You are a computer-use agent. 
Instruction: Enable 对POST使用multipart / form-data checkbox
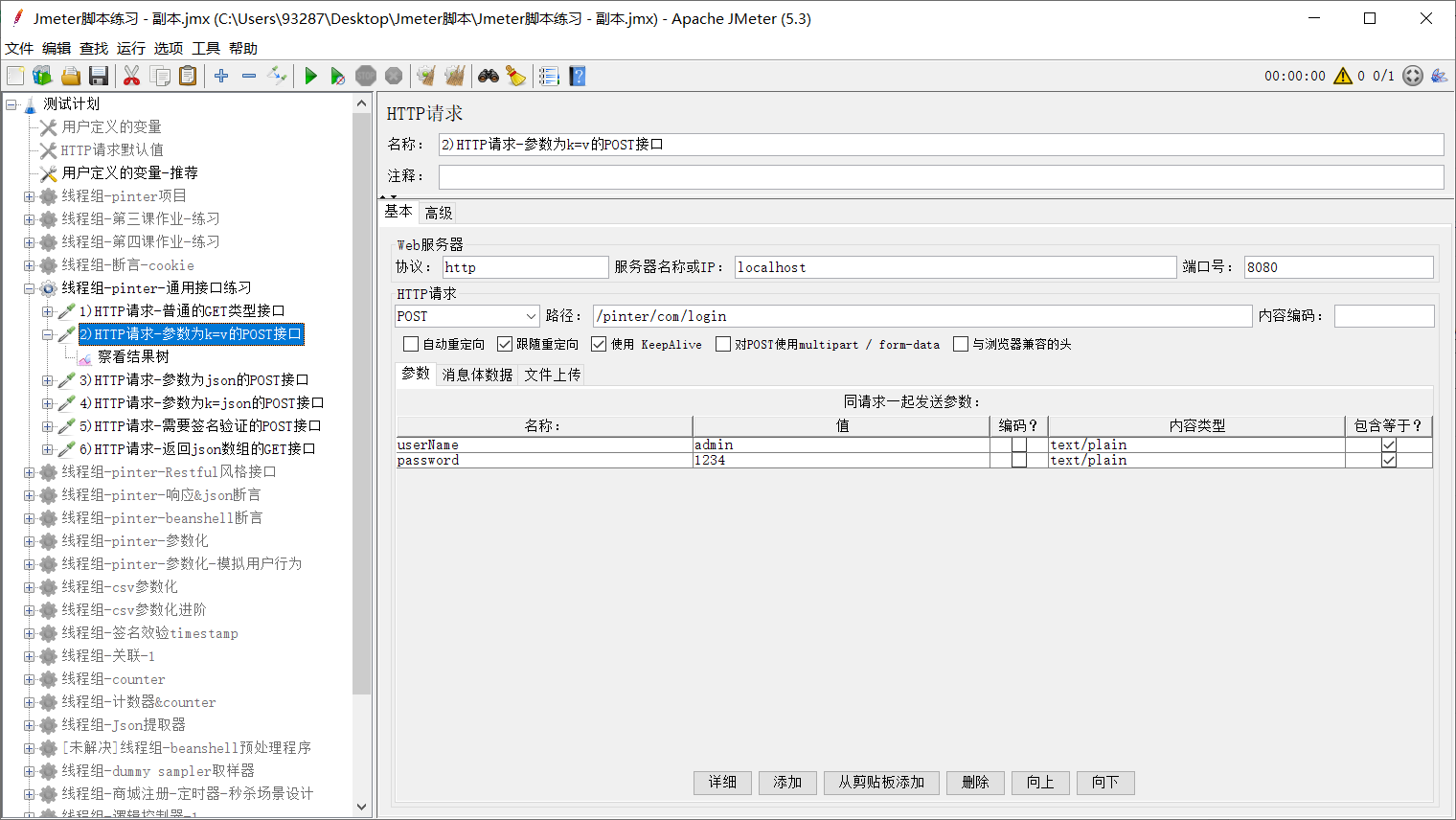tap(723, 344)
